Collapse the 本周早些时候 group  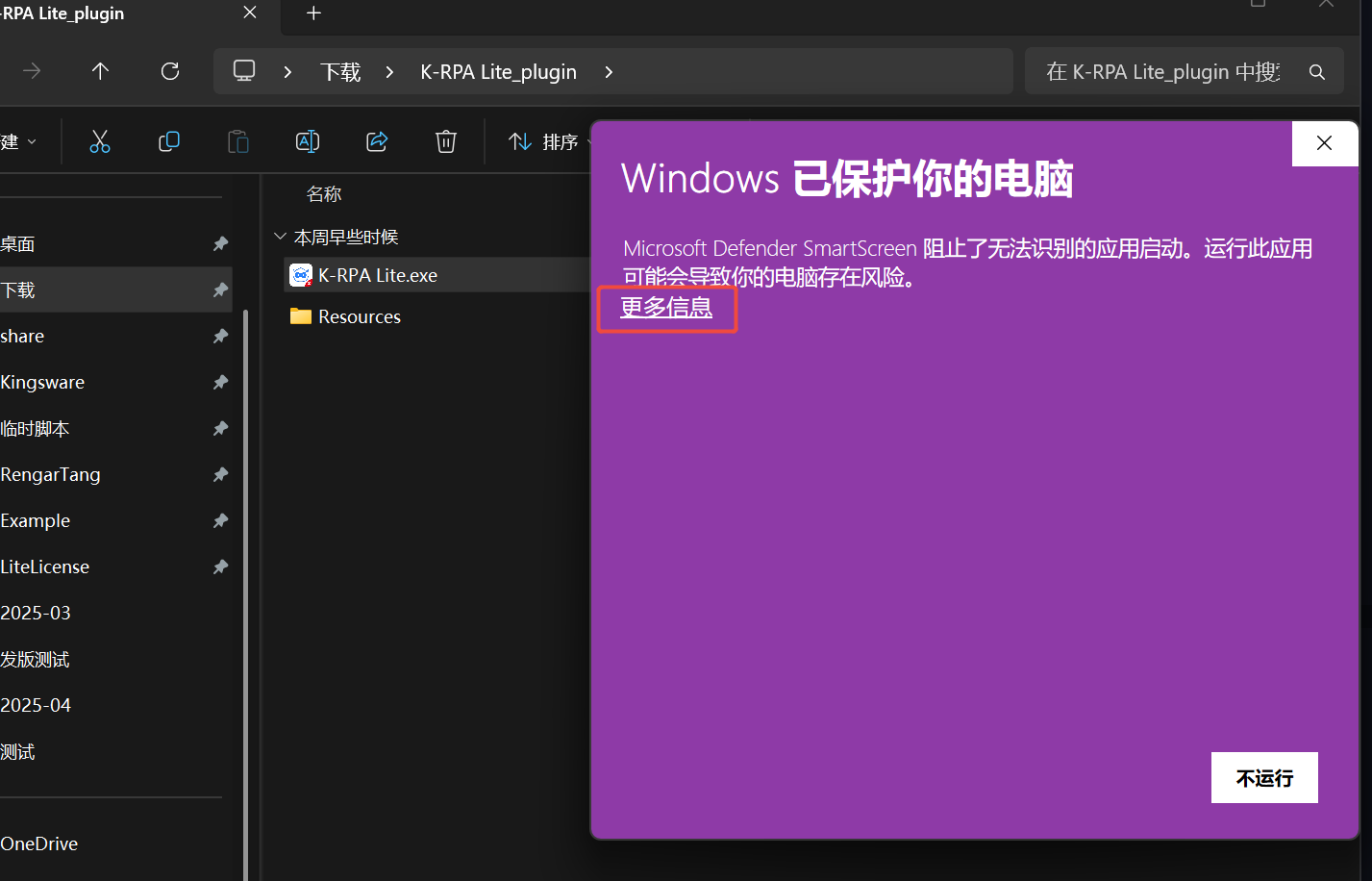(x=281, y=237)
